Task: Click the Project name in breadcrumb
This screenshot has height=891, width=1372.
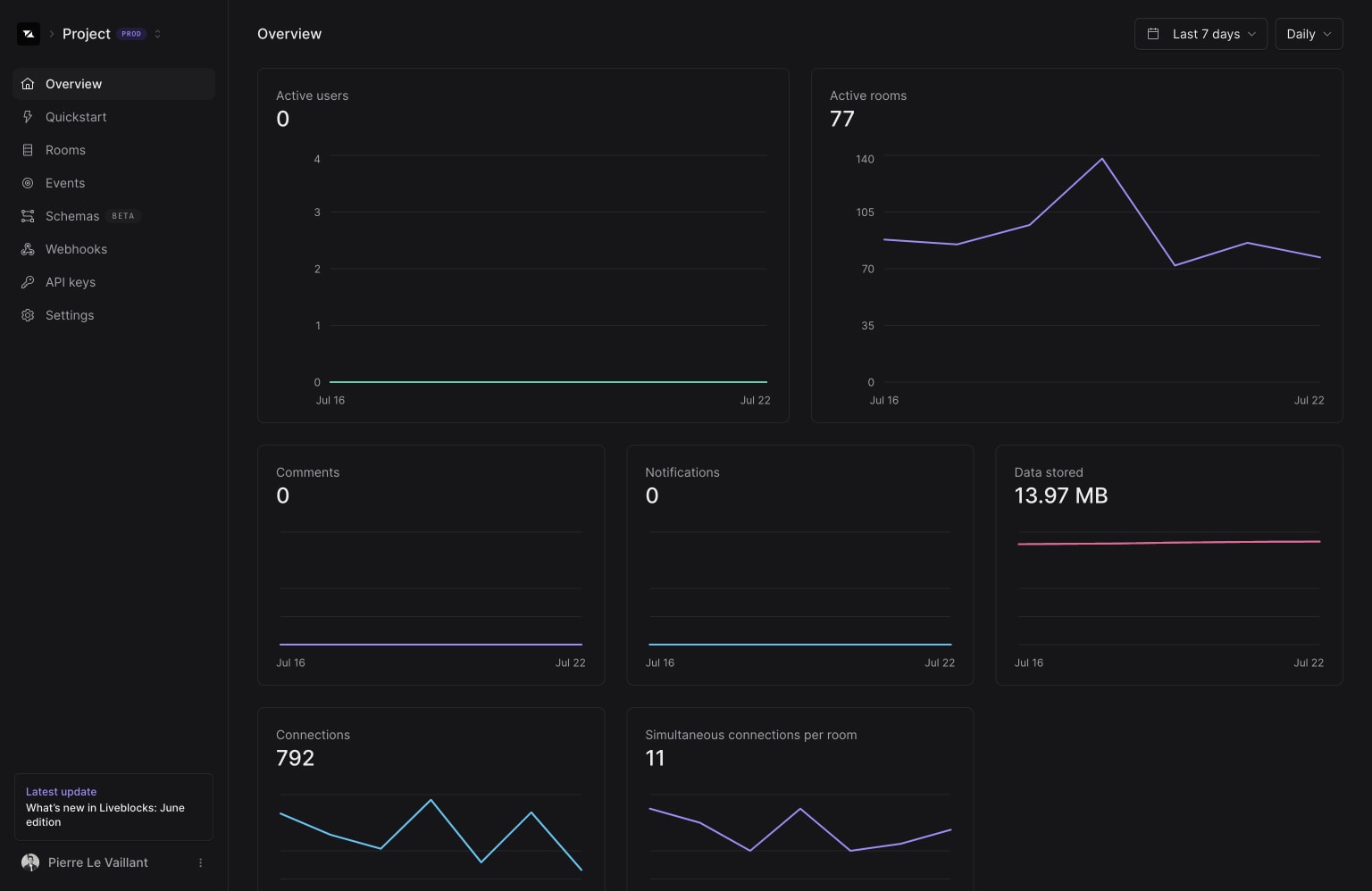Action: pos(87,34)
